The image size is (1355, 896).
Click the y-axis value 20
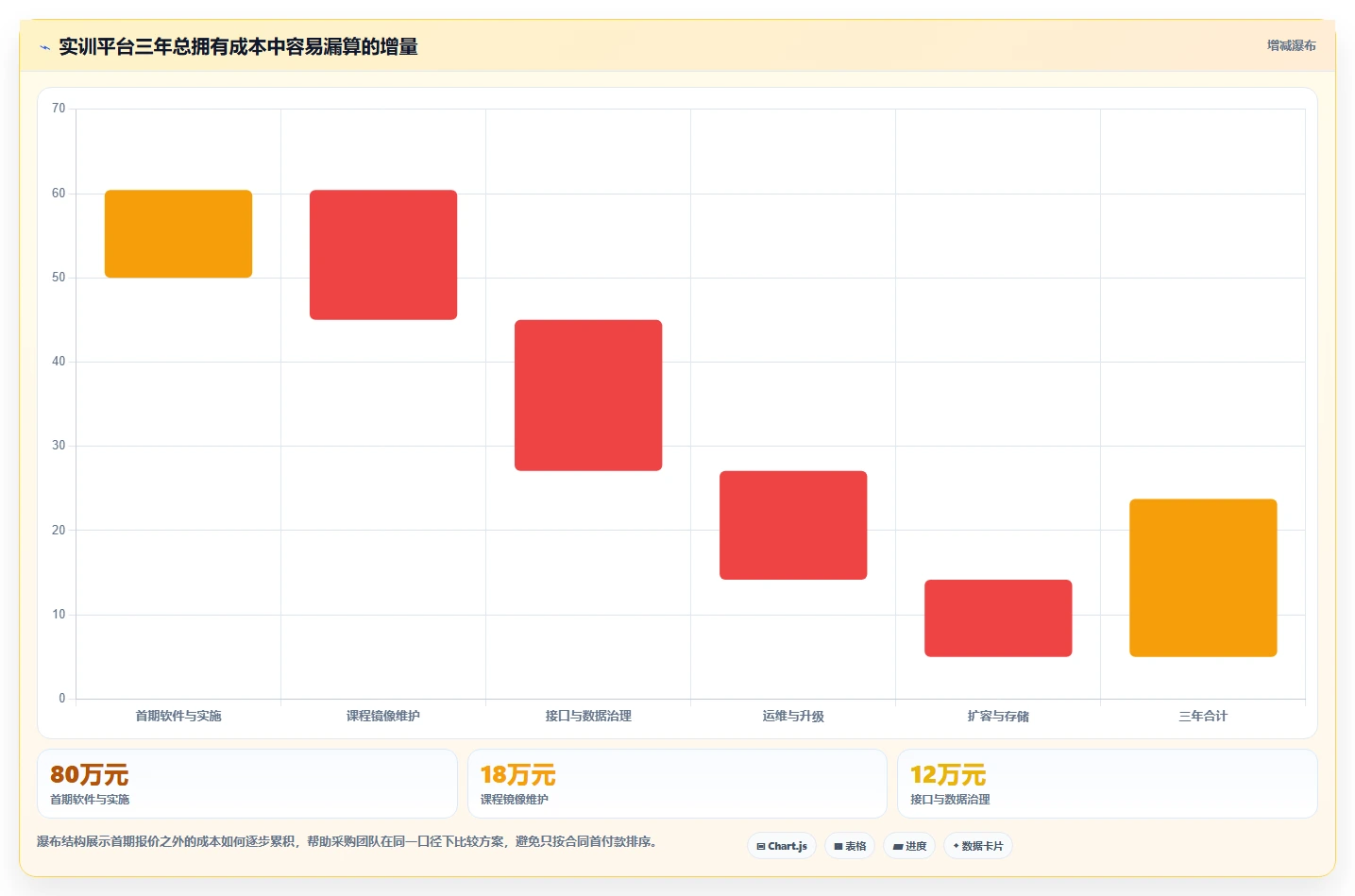click(x=59, y=531)
